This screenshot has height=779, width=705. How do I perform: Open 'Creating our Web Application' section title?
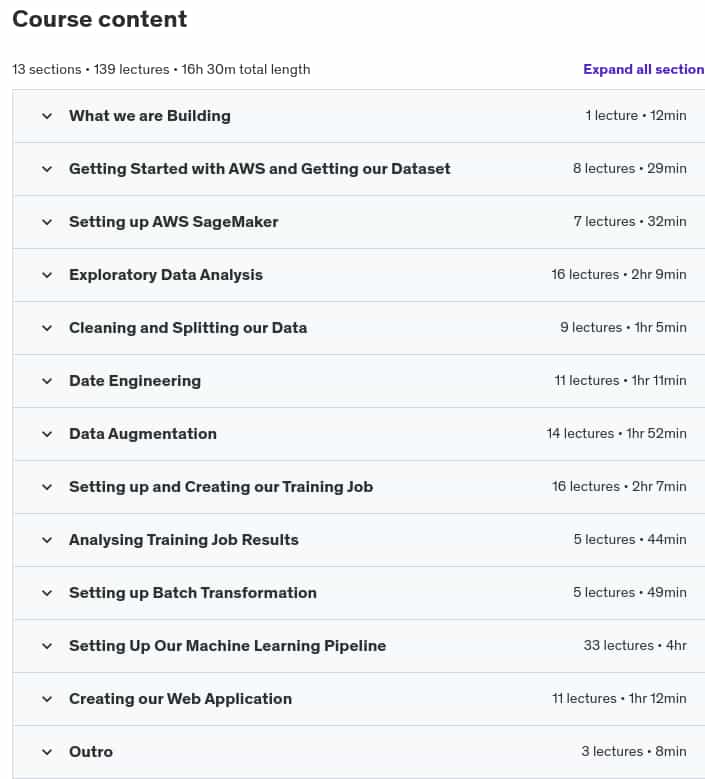(x=180, y=699)
